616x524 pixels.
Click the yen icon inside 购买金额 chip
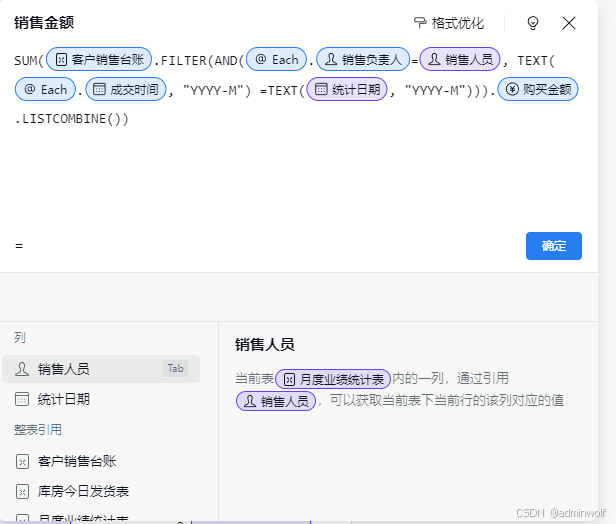pos(512,89)
